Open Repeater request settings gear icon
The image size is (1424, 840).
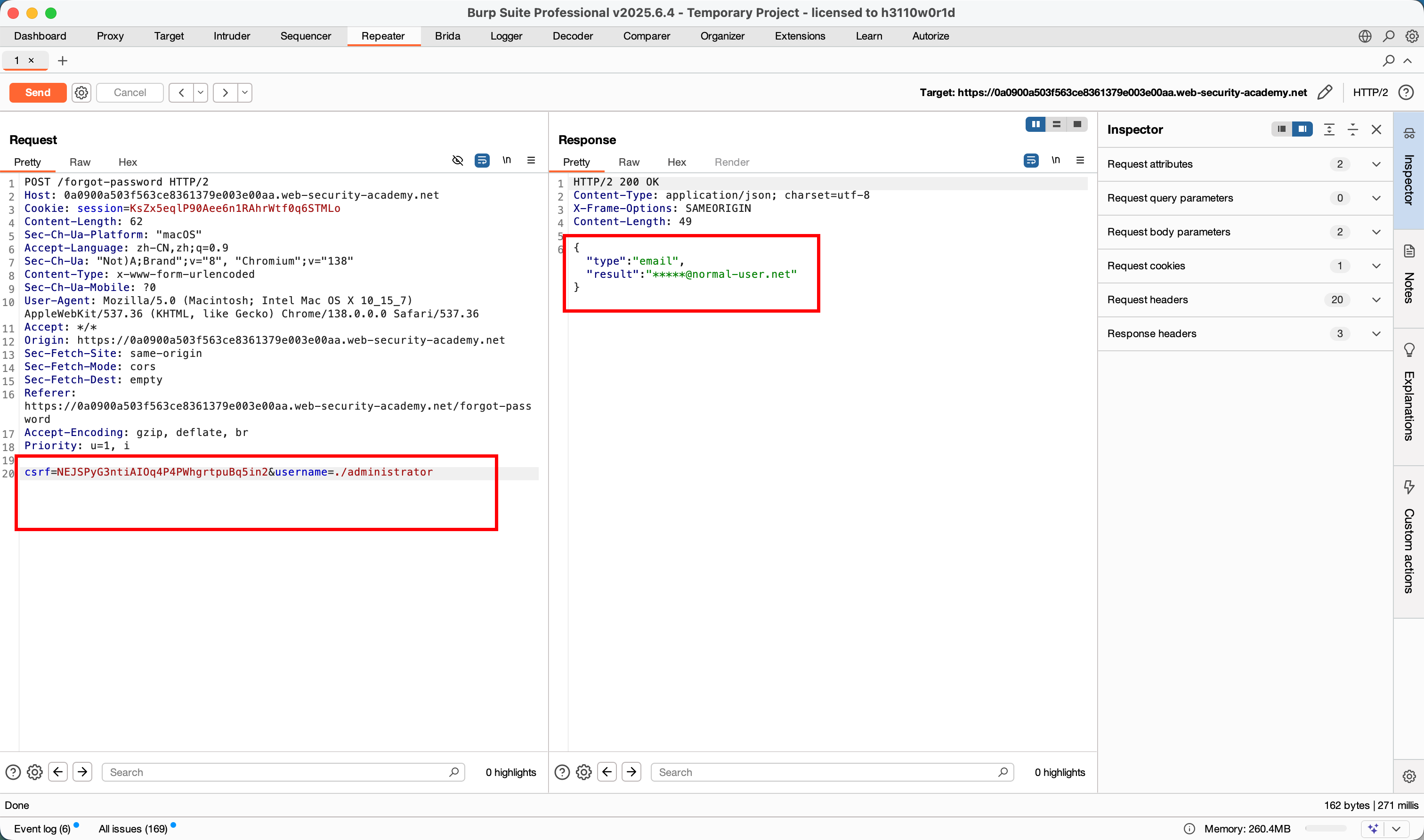[81, 92]
